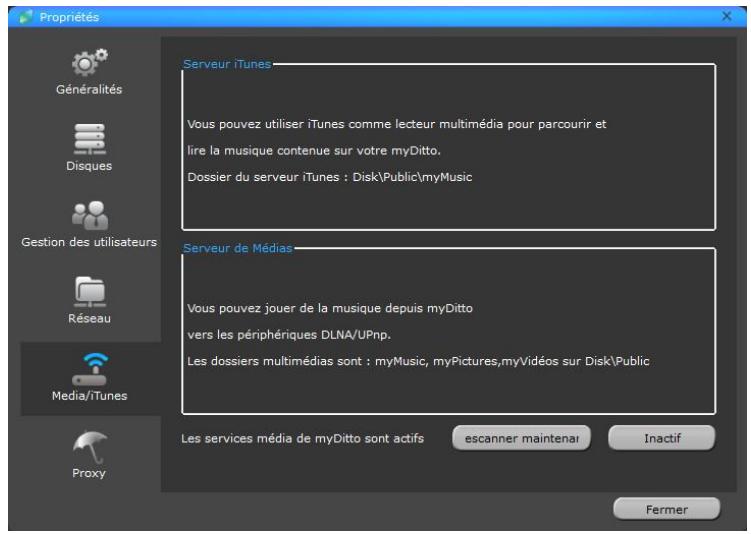Select the Media/iTunes label
Image resolution: width=751 pixels, height=534 pixels.
tap(90, 396)
